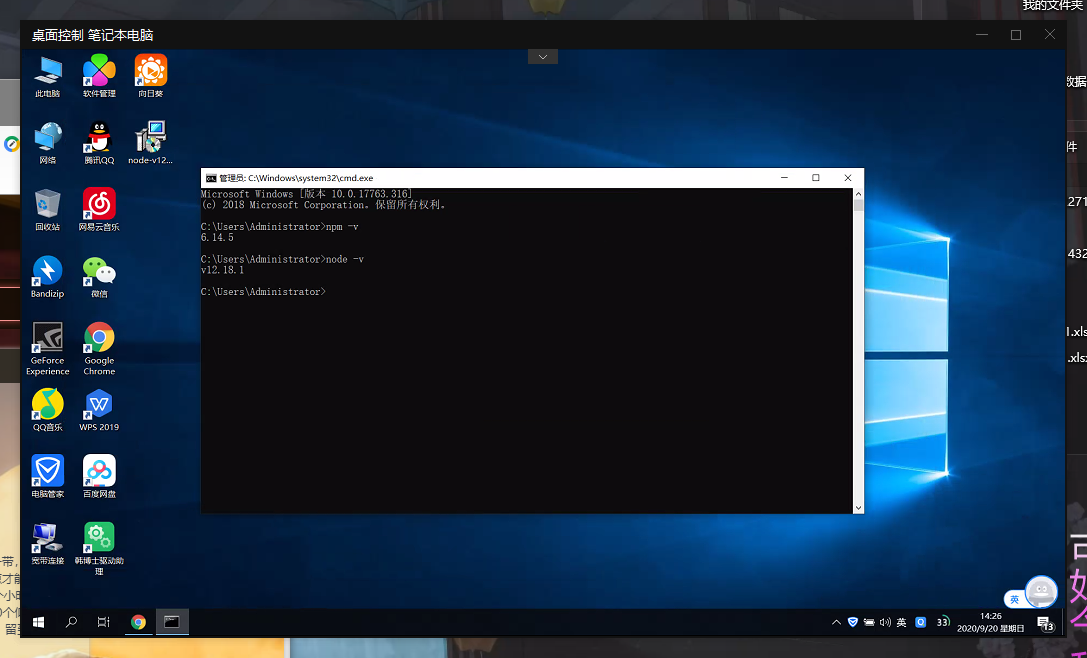1087x658 pixels.
Task: Open the 回收站 recycle bin icon
Action: (47, 204)
